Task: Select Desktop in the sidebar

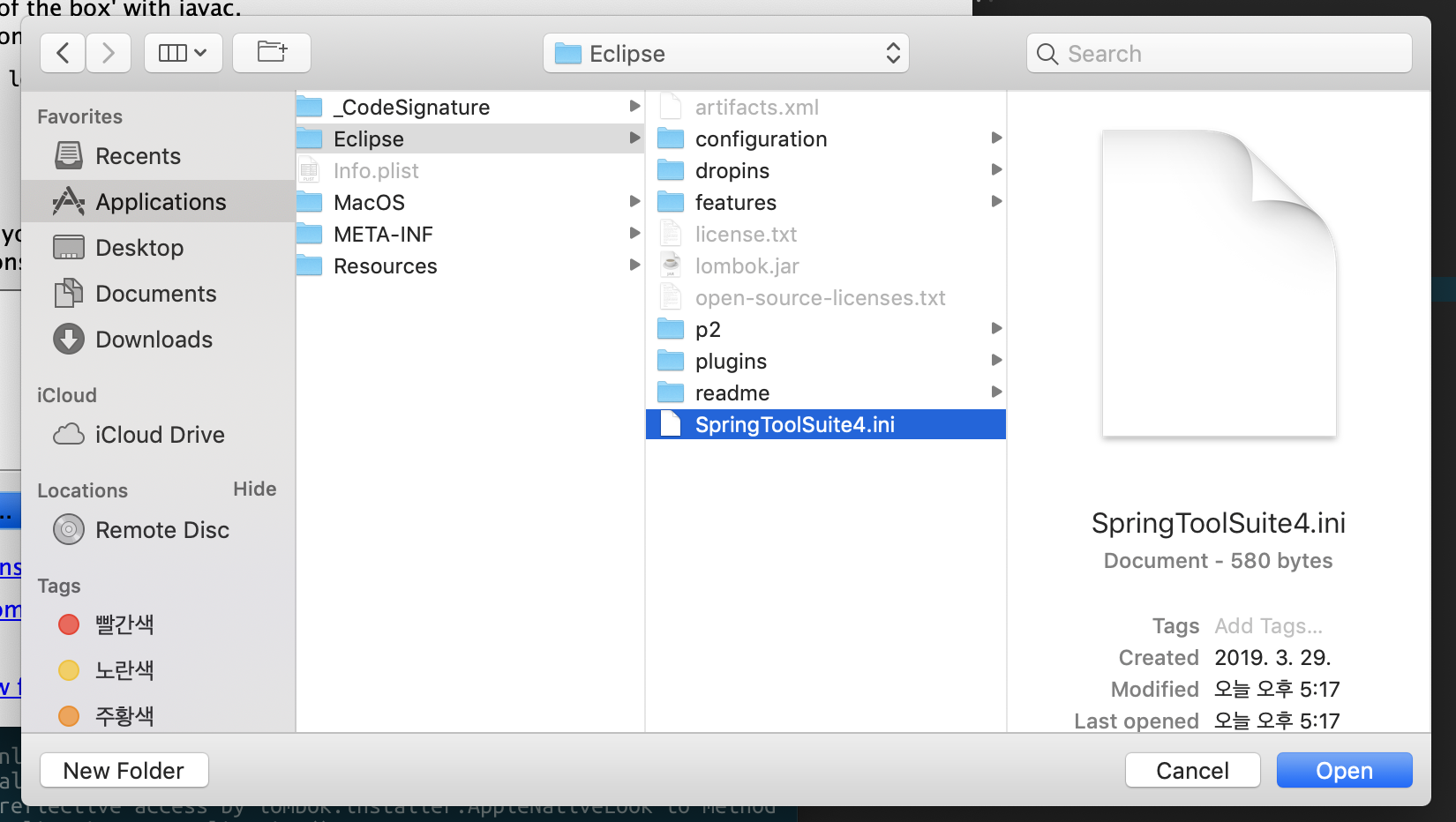Action: pyautogui.click(x=159, y=248)
